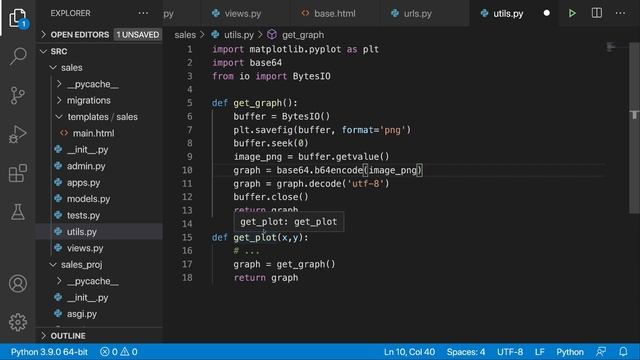This screenshot has width=640, height=360.
Task: Select Python 3.9.0 64-bit interpreter
Action: [49, 352]
